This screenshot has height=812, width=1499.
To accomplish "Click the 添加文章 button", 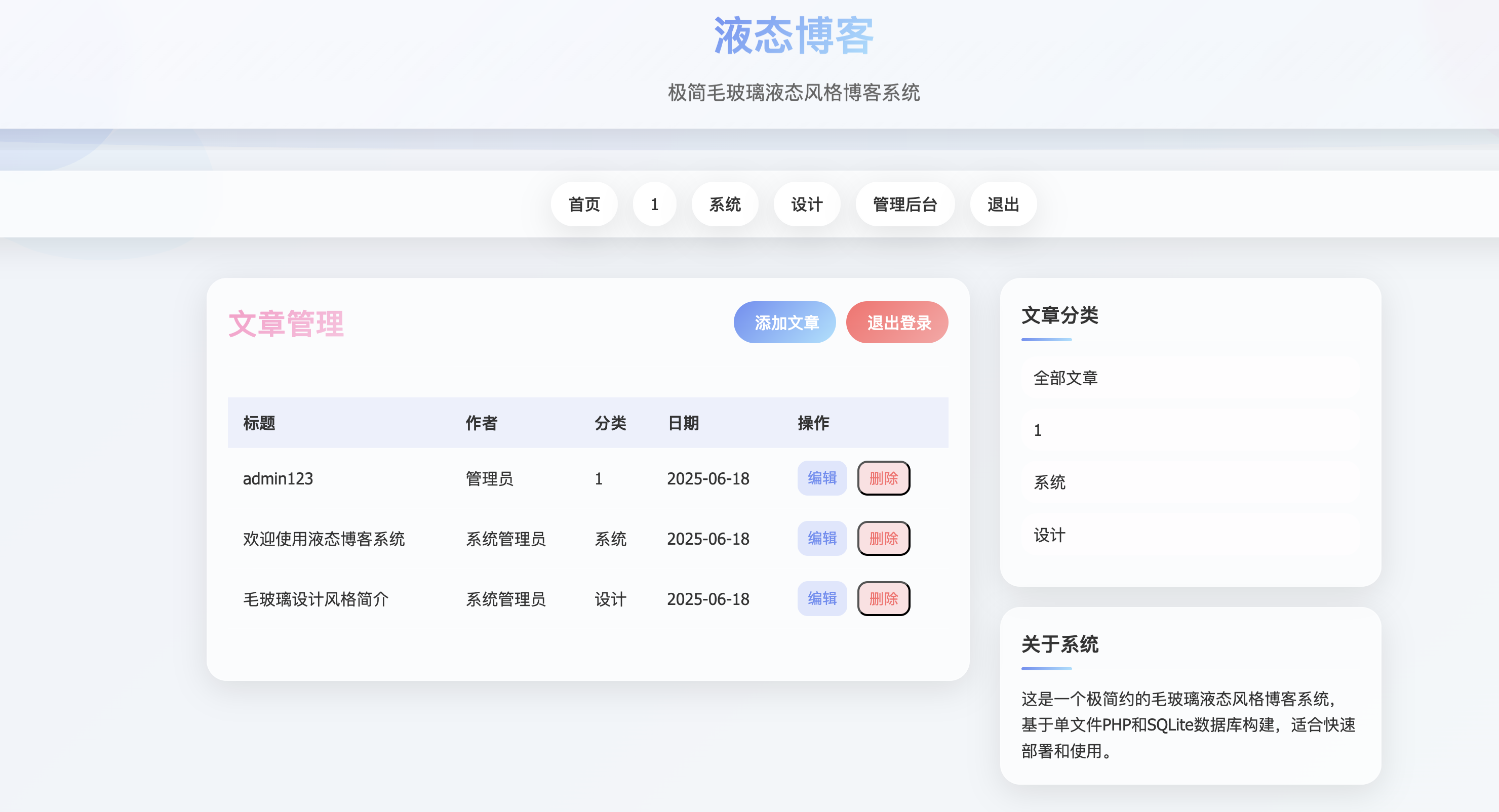I will click(784, 322).
